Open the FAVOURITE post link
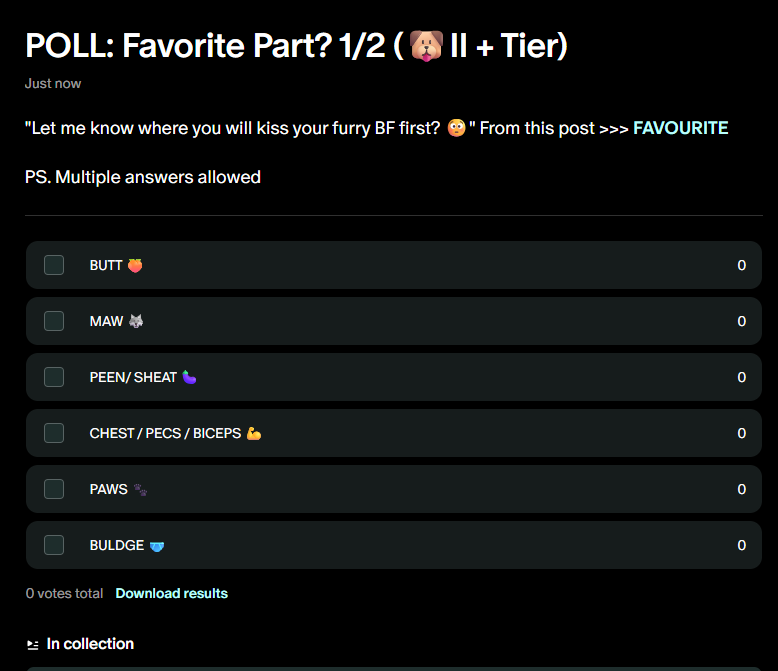 point(680,128)
